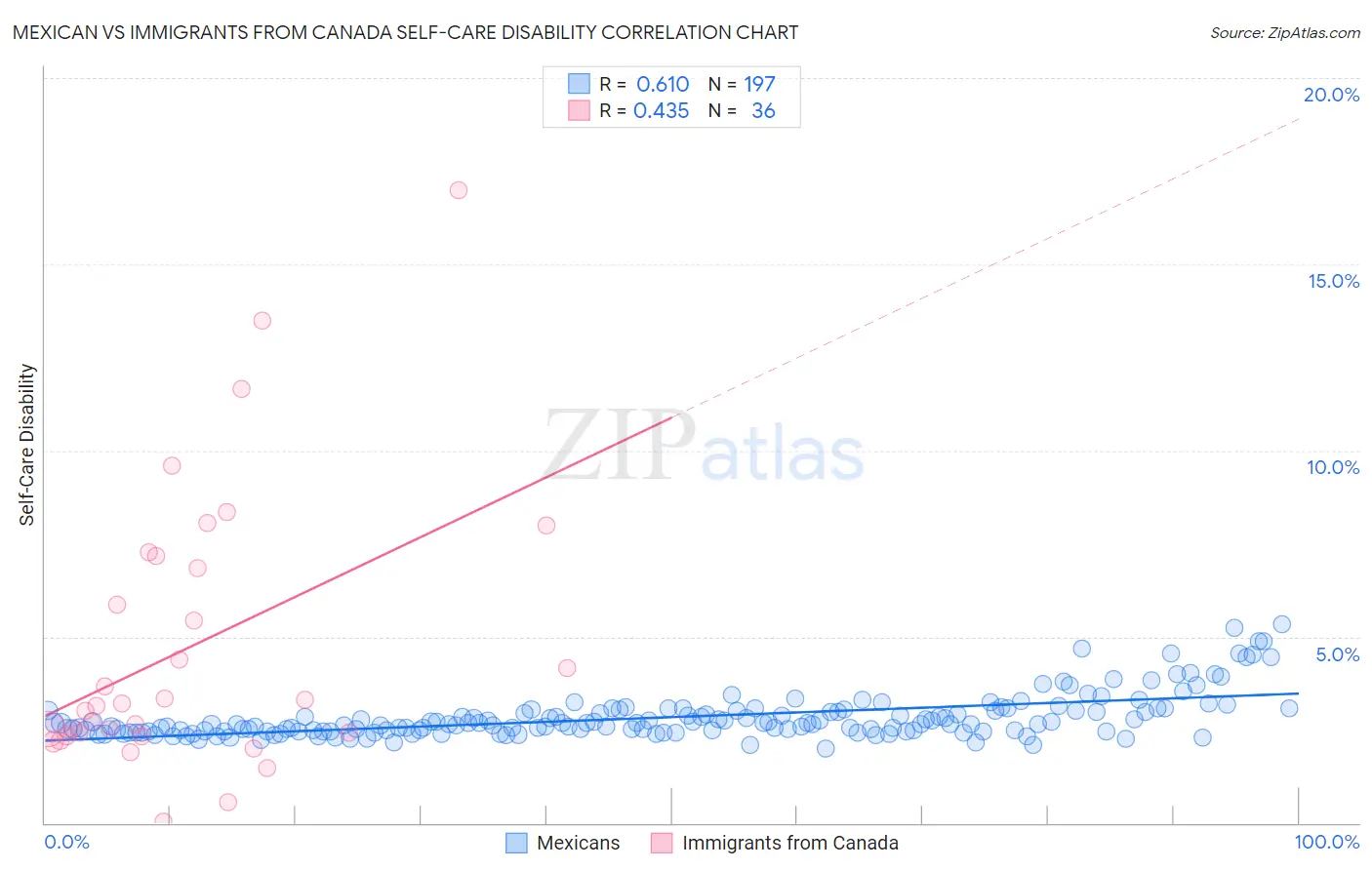Click the ZIPatlas watermark logo
This screenshot has height=870, width=1372.
(x=703, y=445)
